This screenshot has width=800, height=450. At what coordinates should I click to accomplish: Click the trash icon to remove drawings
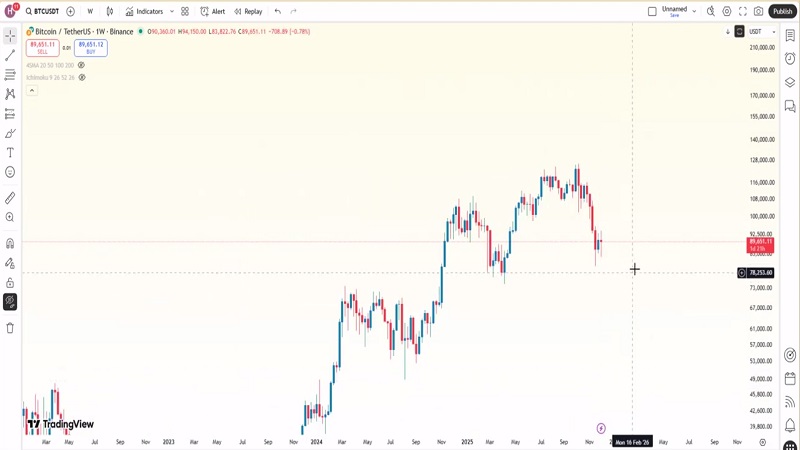tap(10, 328)
